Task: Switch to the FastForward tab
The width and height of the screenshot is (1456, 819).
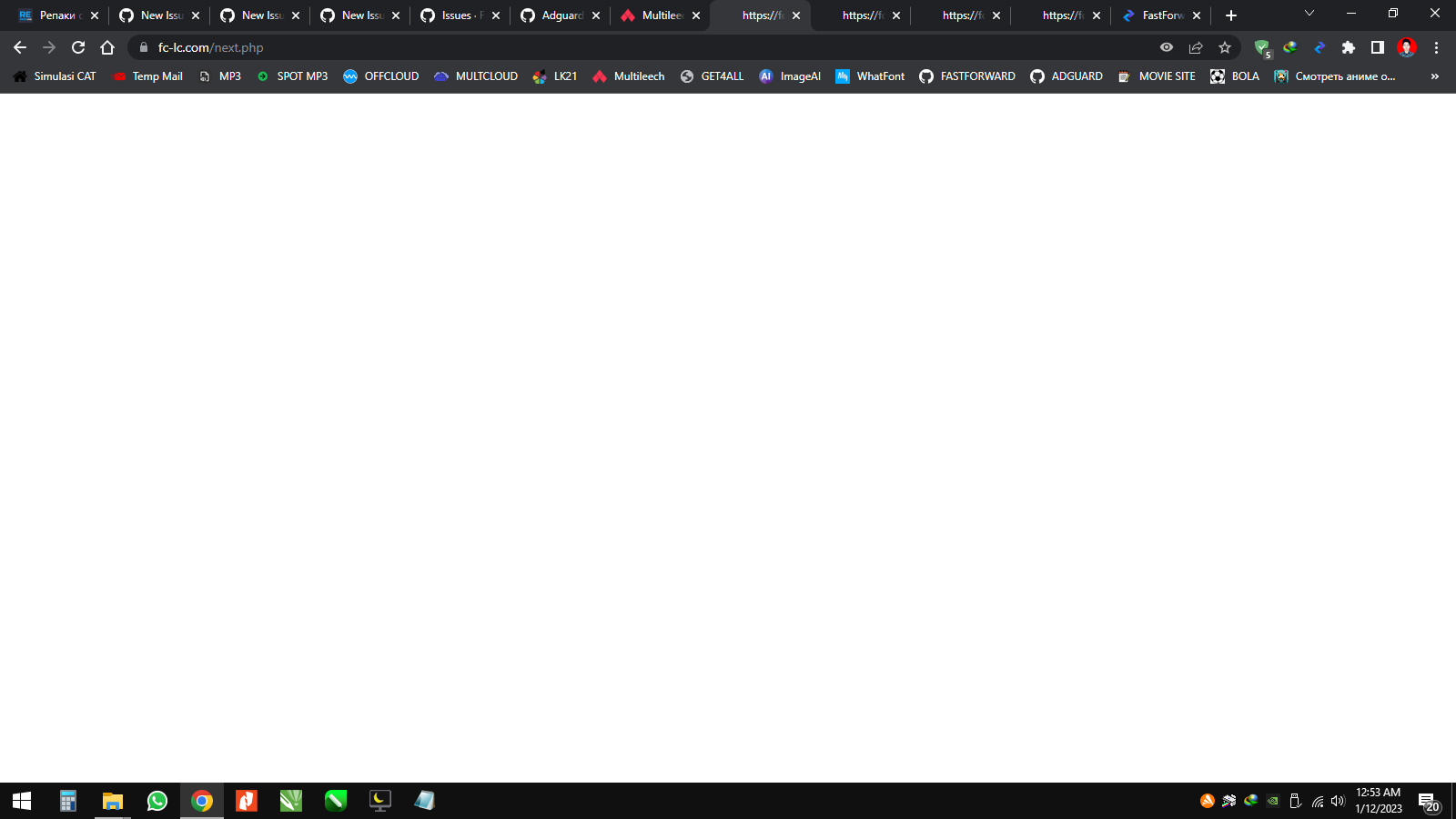Action: [1156, 15]
